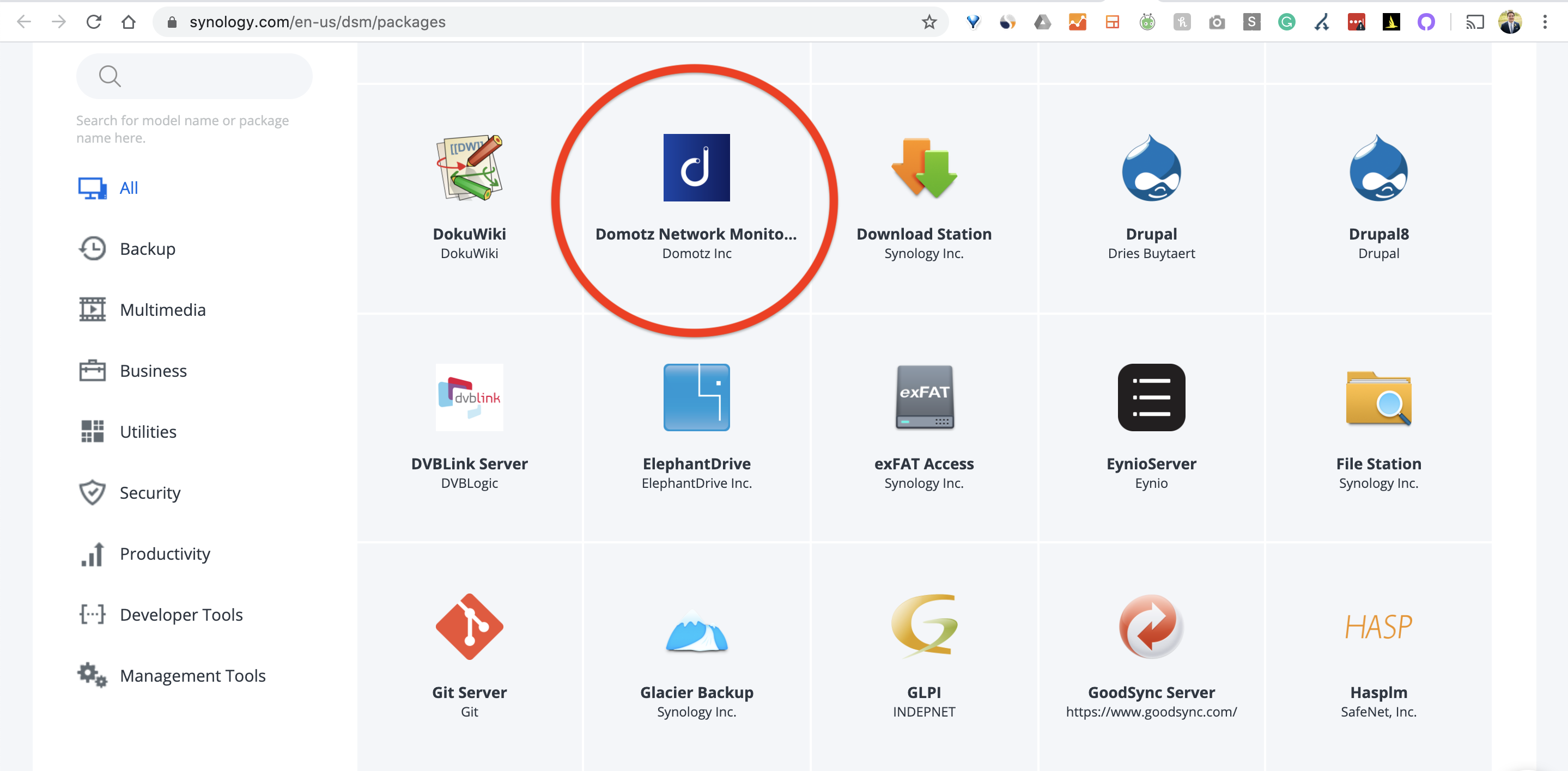Click the package search input field
1568x771 pixels.
(x=194, y=76)
